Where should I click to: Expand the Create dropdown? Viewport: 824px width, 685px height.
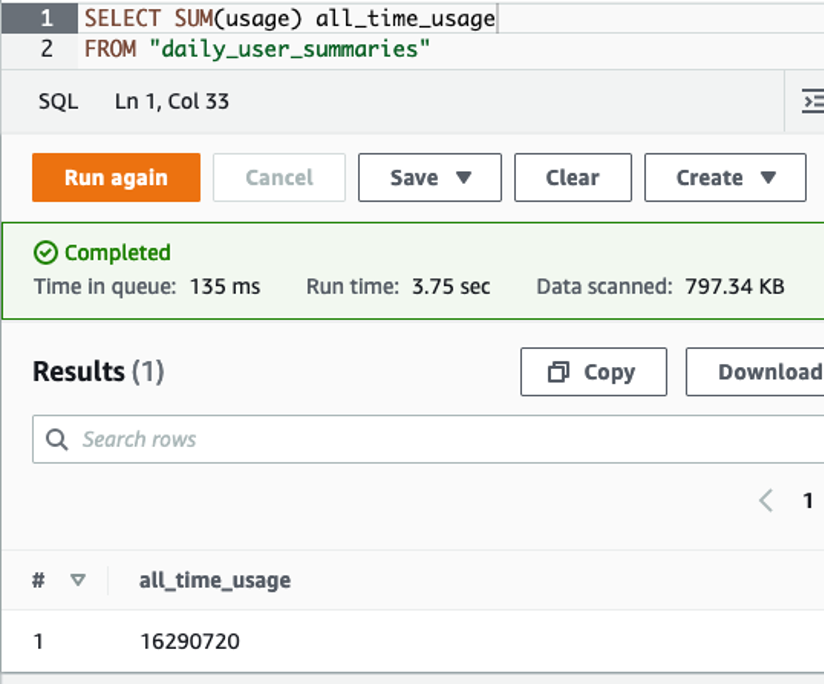click(725, 178)
